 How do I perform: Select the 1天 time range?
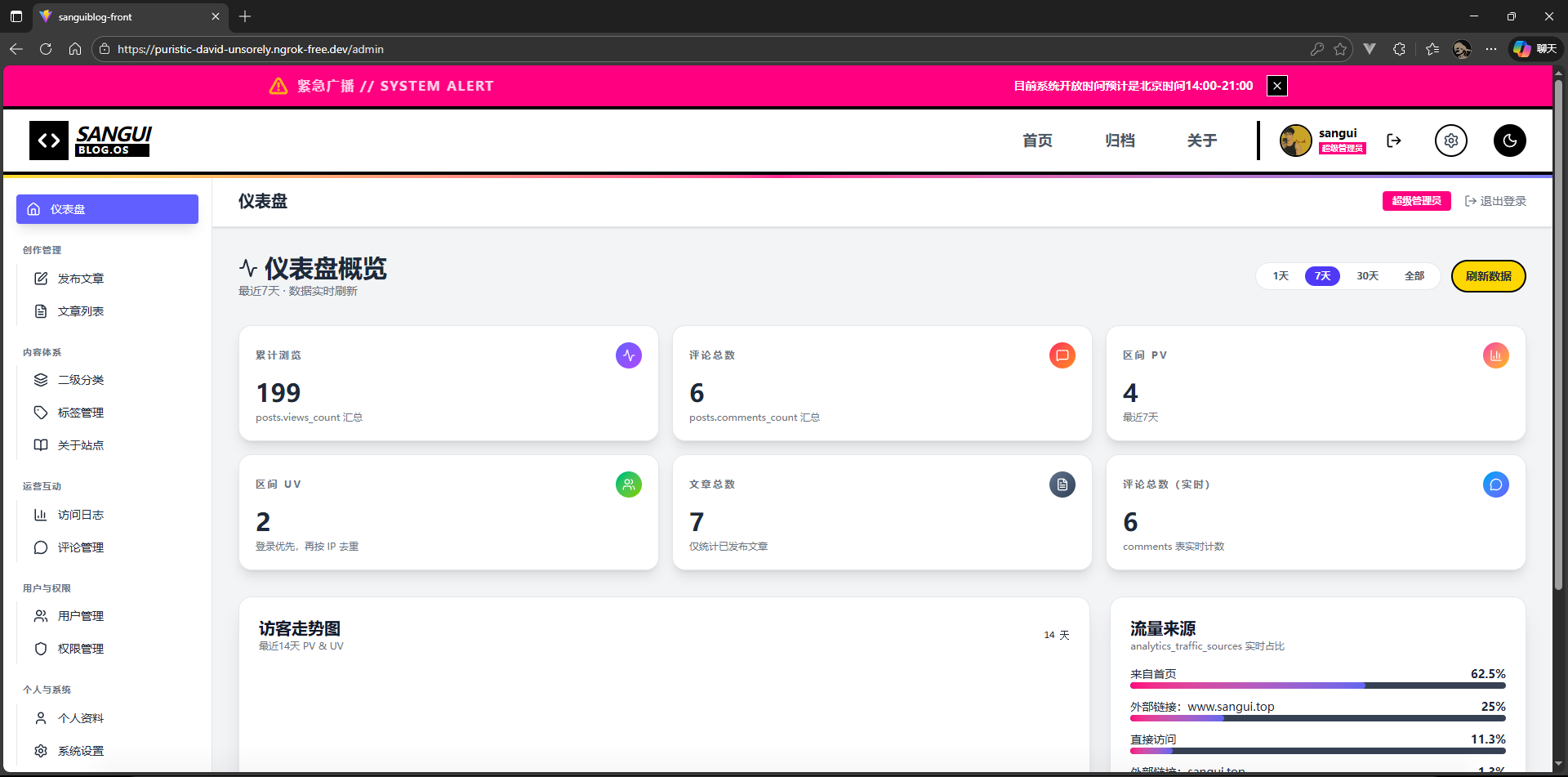[1281, 276]
